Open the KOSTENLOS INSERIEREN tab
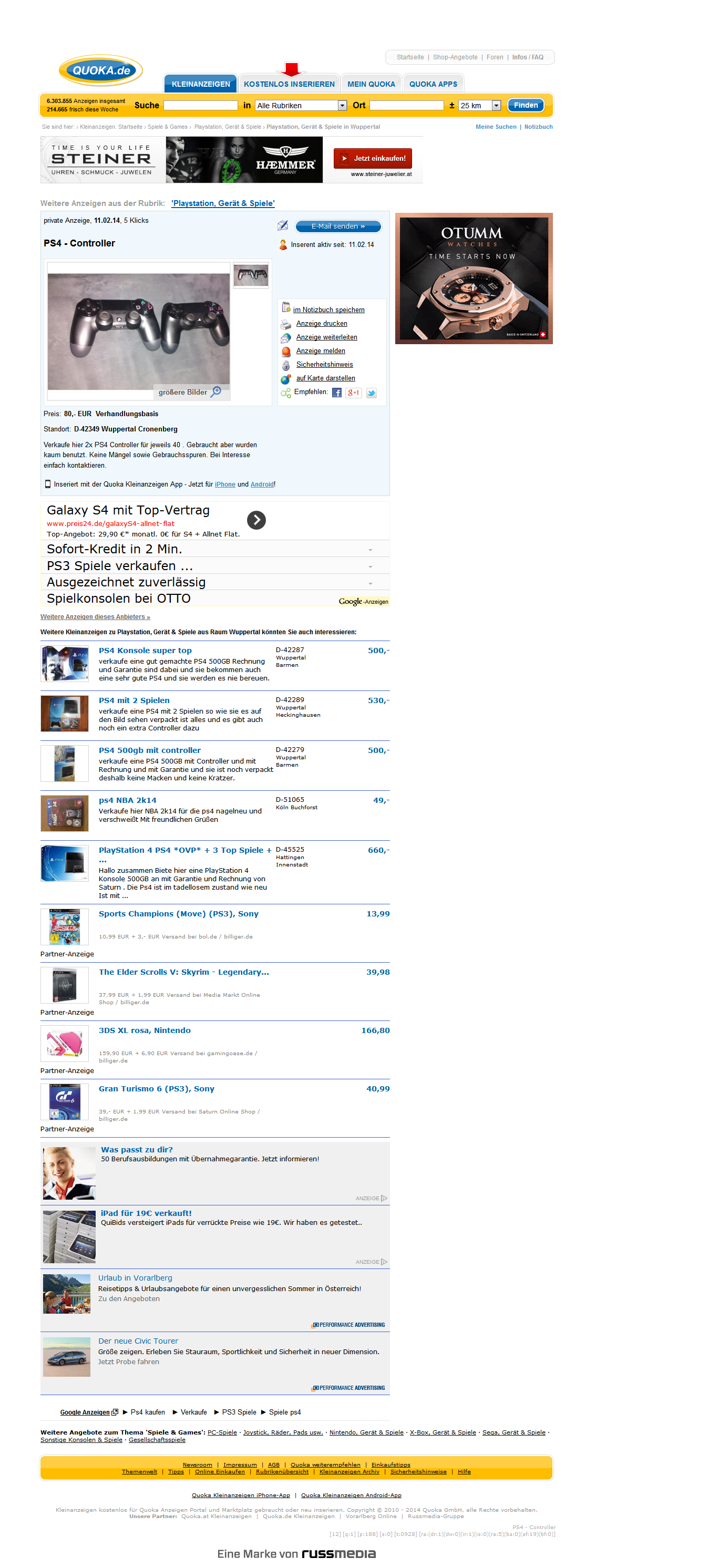 pyautogui.click(x=289, y=84)
